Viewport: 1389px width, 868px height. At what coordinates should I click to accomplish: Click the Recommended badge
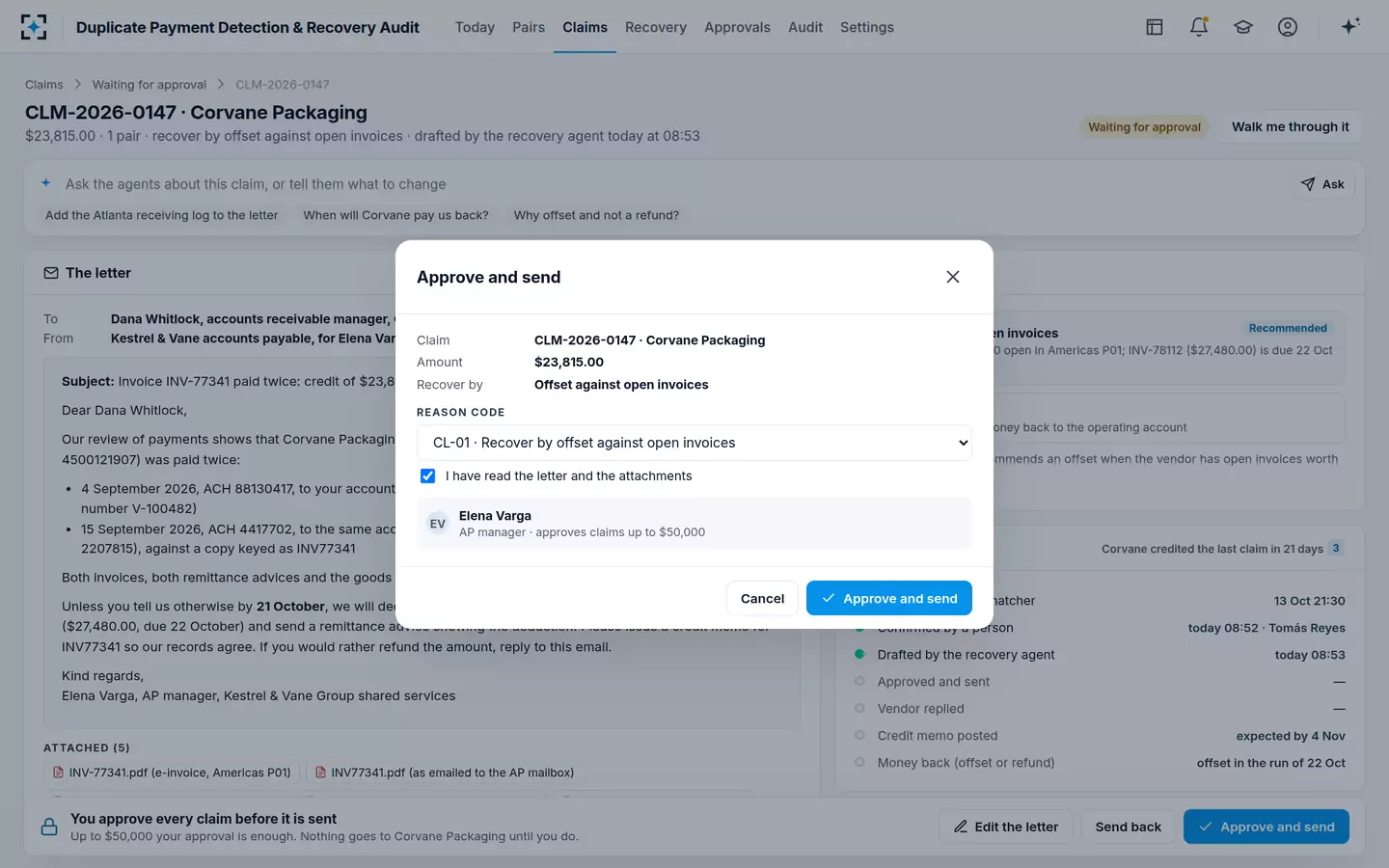(1288, 329)
